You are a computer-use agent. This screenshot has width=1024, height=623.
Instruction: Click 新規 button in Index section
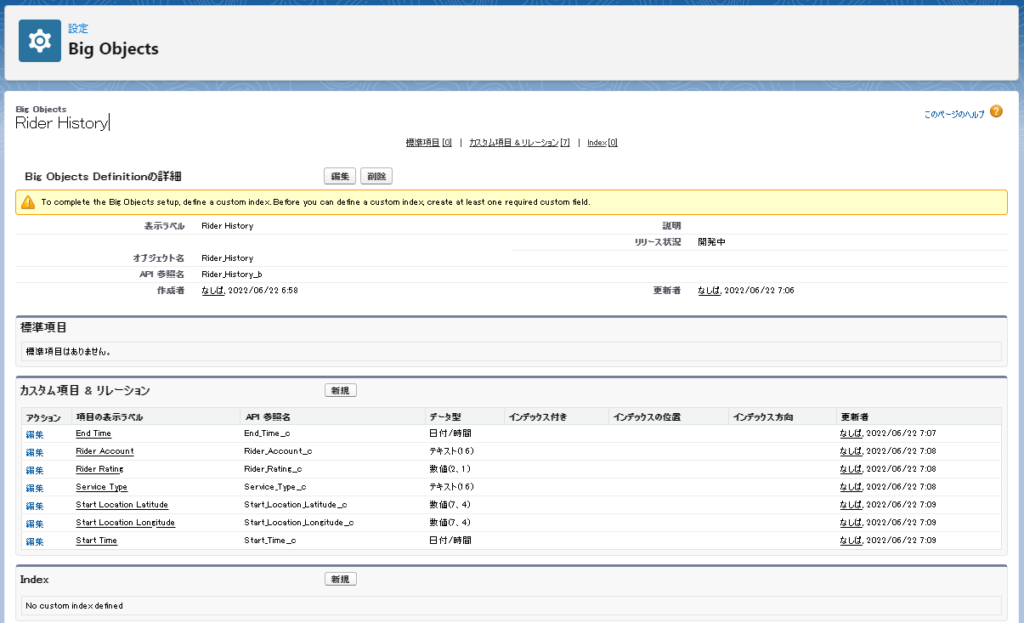(x=340, y=579)
